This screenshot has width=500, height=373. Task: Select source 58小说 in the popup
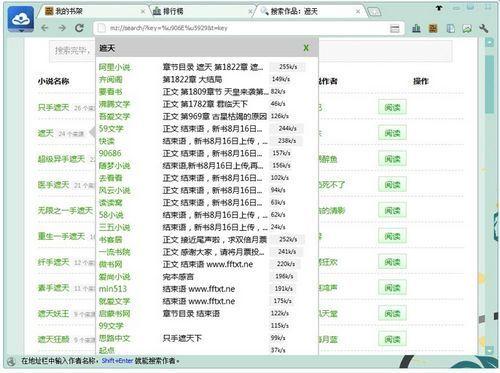click(x=111, y=215)
